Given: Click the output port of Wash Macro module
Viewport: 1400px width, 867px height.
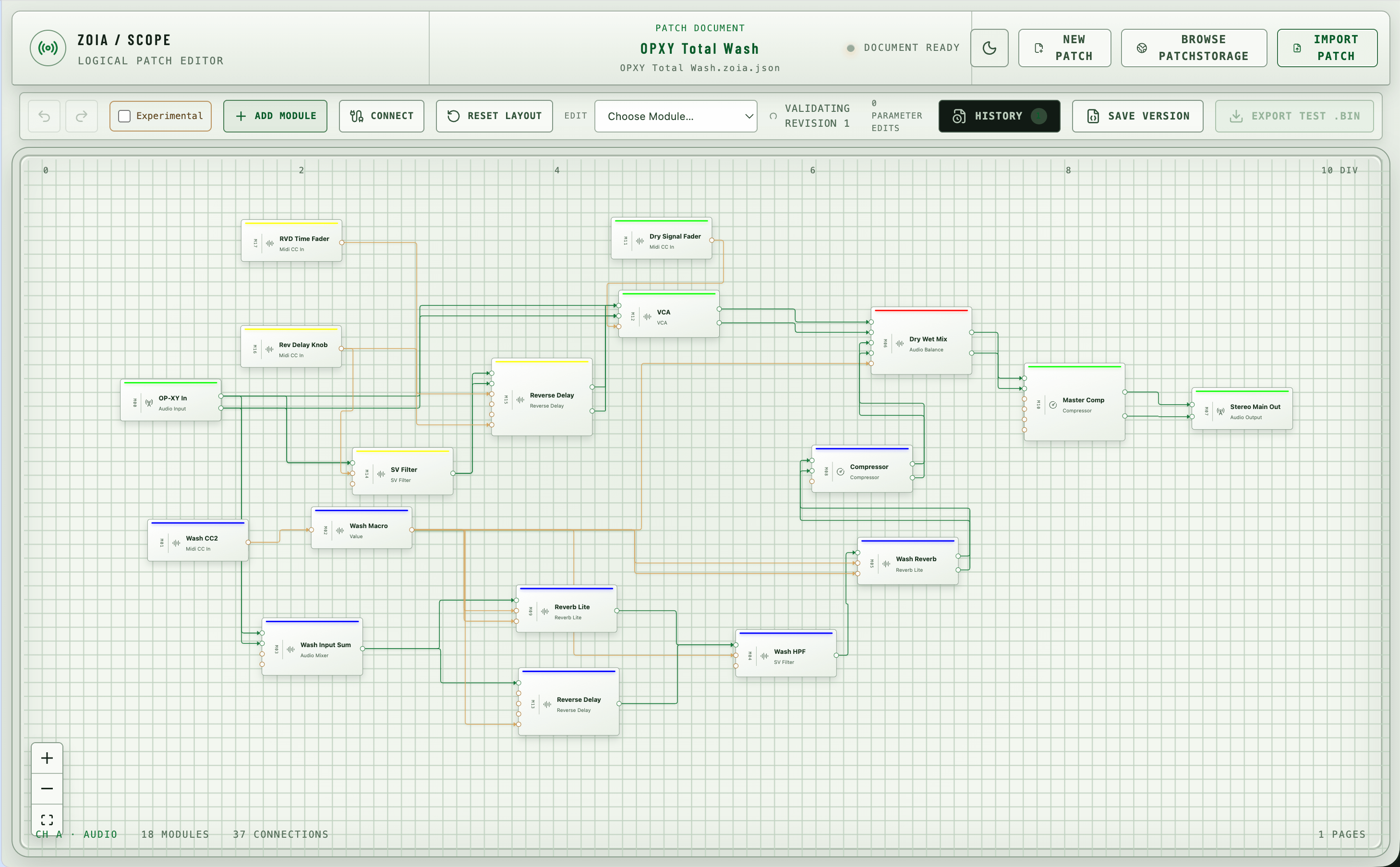Looking at the screenshot, I should point(411,530).
